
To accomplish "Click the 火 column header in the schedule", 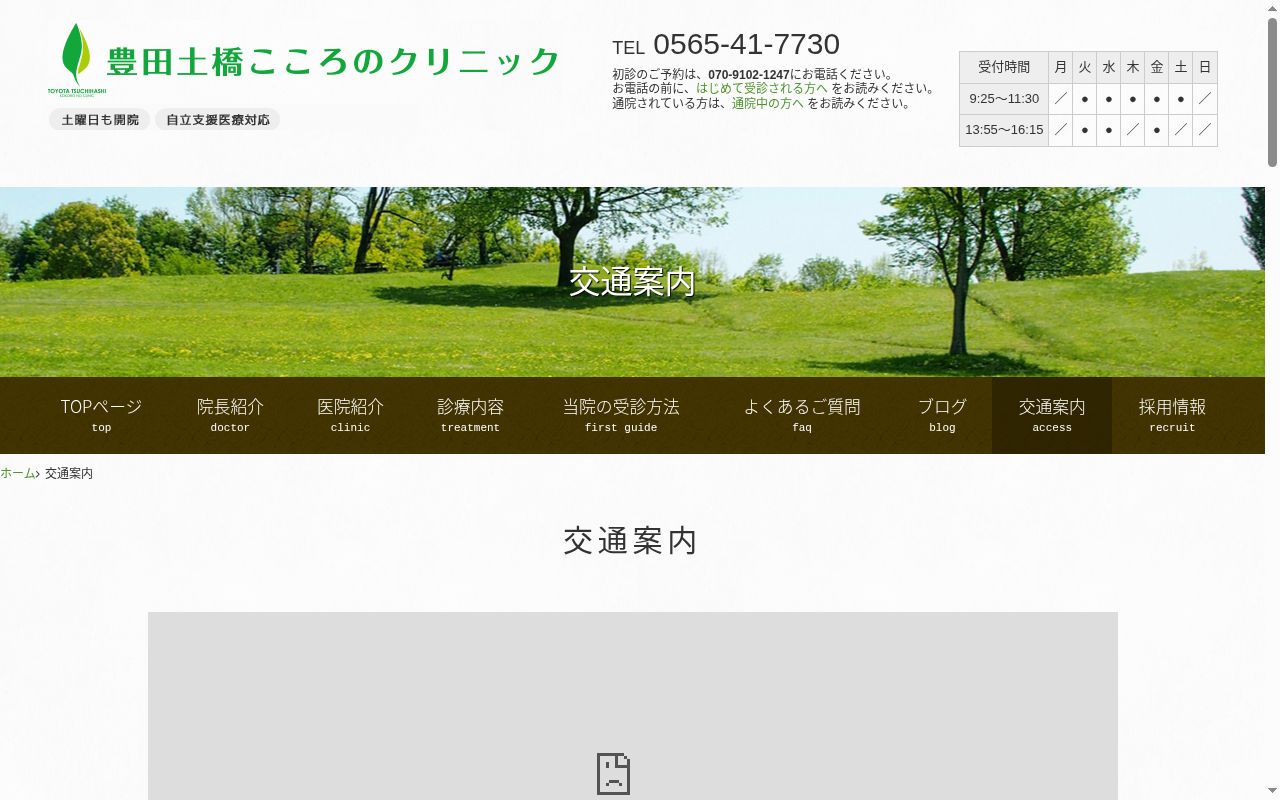I will [x=1085, y=67].
